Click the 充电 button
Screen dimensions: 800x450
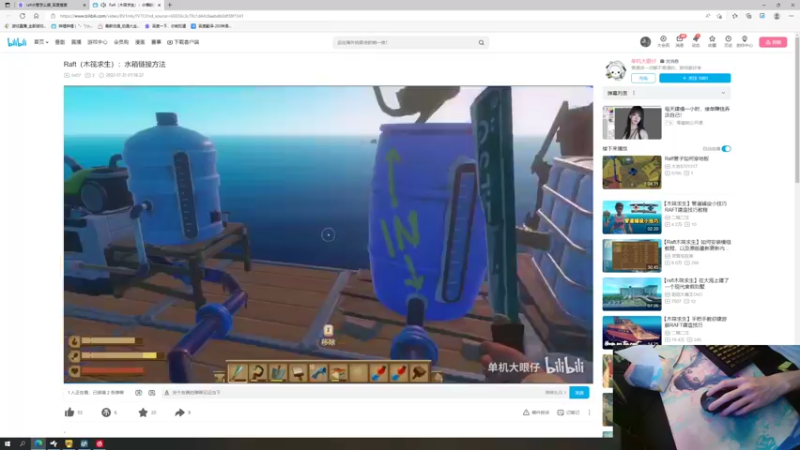643,78
